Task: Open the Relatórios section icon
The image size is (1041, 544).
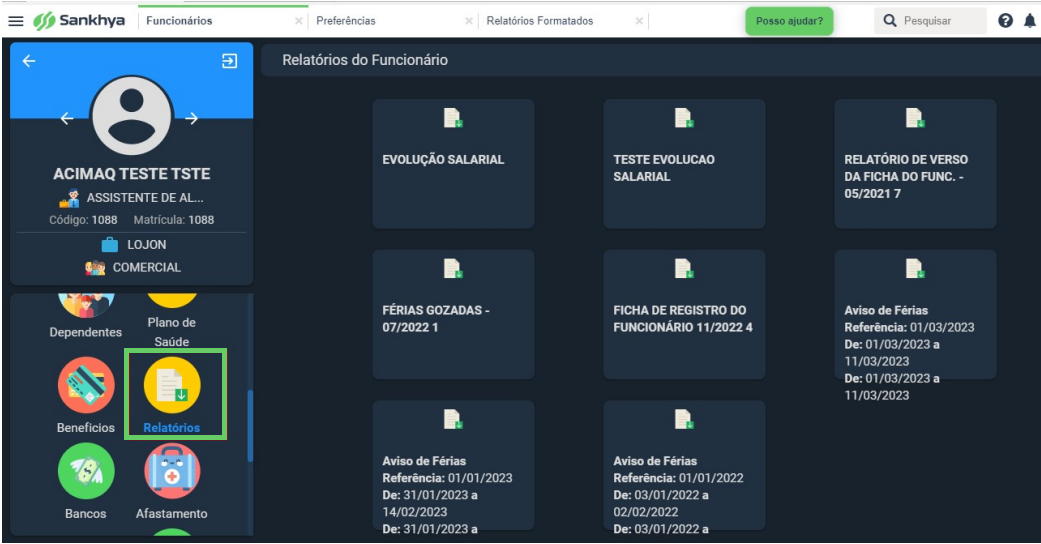Action: [172, 385]
